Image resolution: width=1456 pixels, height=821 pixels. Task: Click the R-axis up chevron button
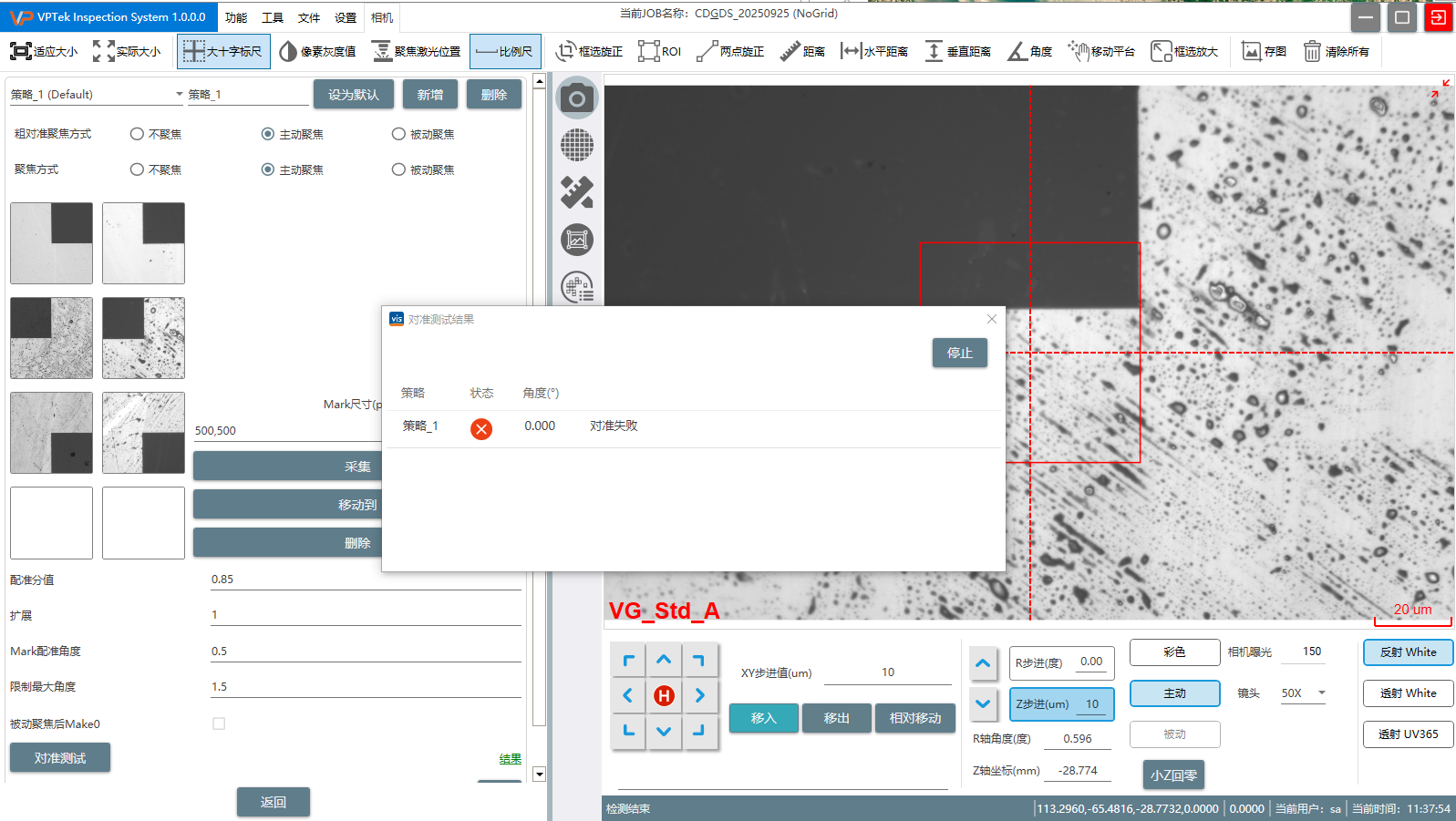click(982, 663)
